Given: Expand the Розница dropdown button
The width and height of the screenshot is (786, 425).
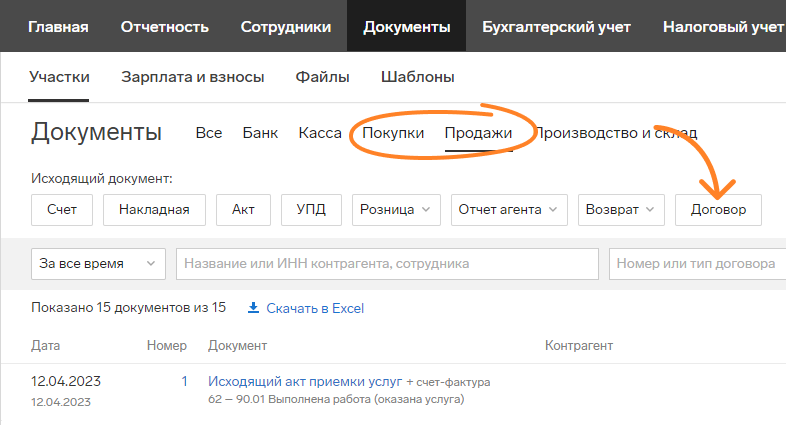Looking at the screenshot, I should [396, 209].
